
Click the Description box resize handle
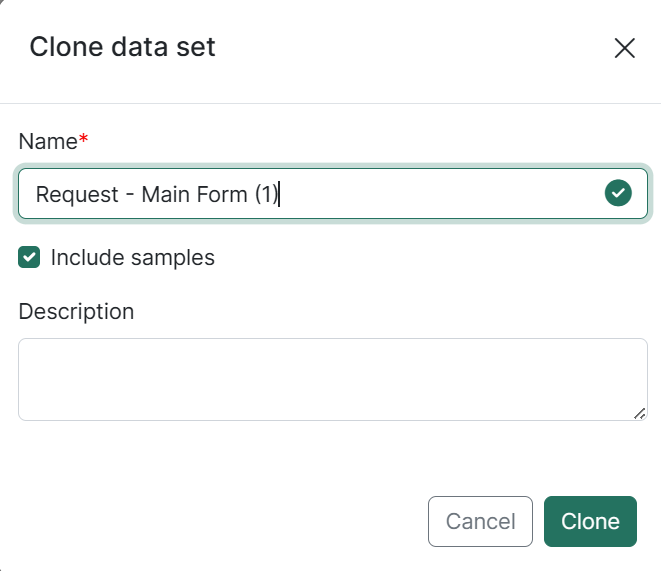click(x=639, y=412)
